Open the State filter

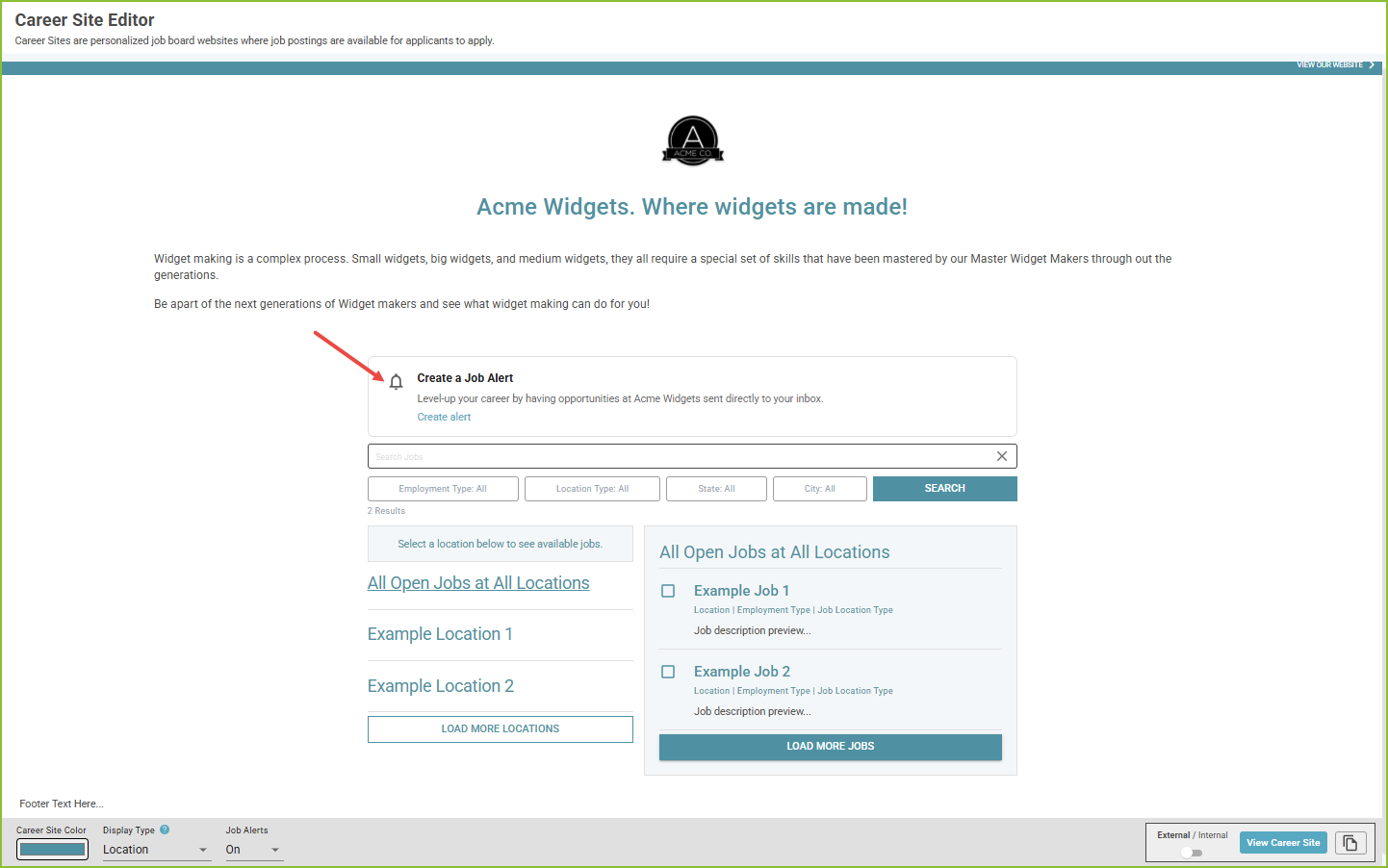(x=716, y=489)
